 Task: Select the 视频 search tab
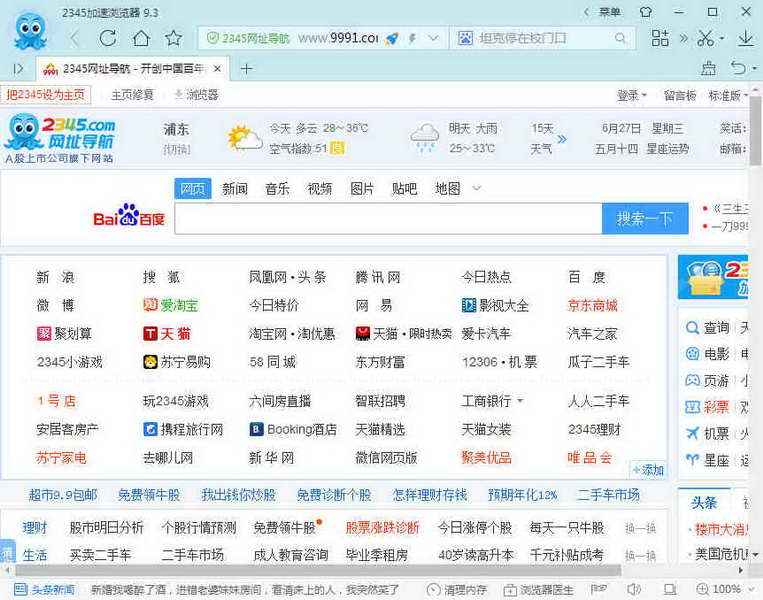pyautogui.click(x=320, y=188)
